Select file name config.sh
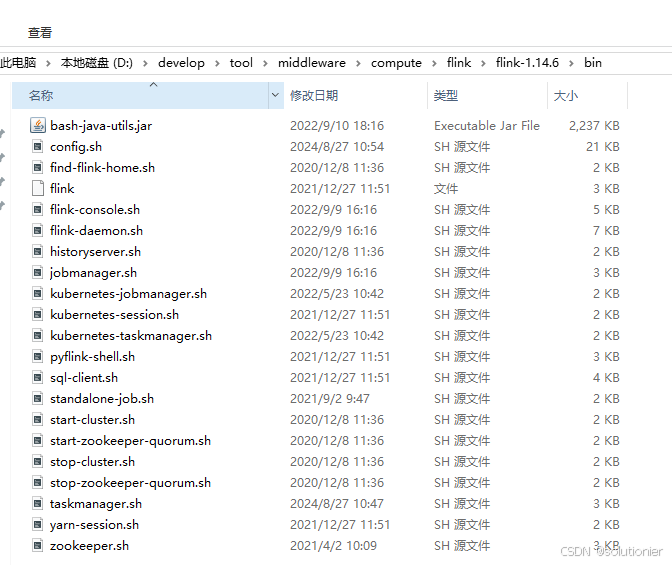672x565 pixels. (x=76, y=147)
